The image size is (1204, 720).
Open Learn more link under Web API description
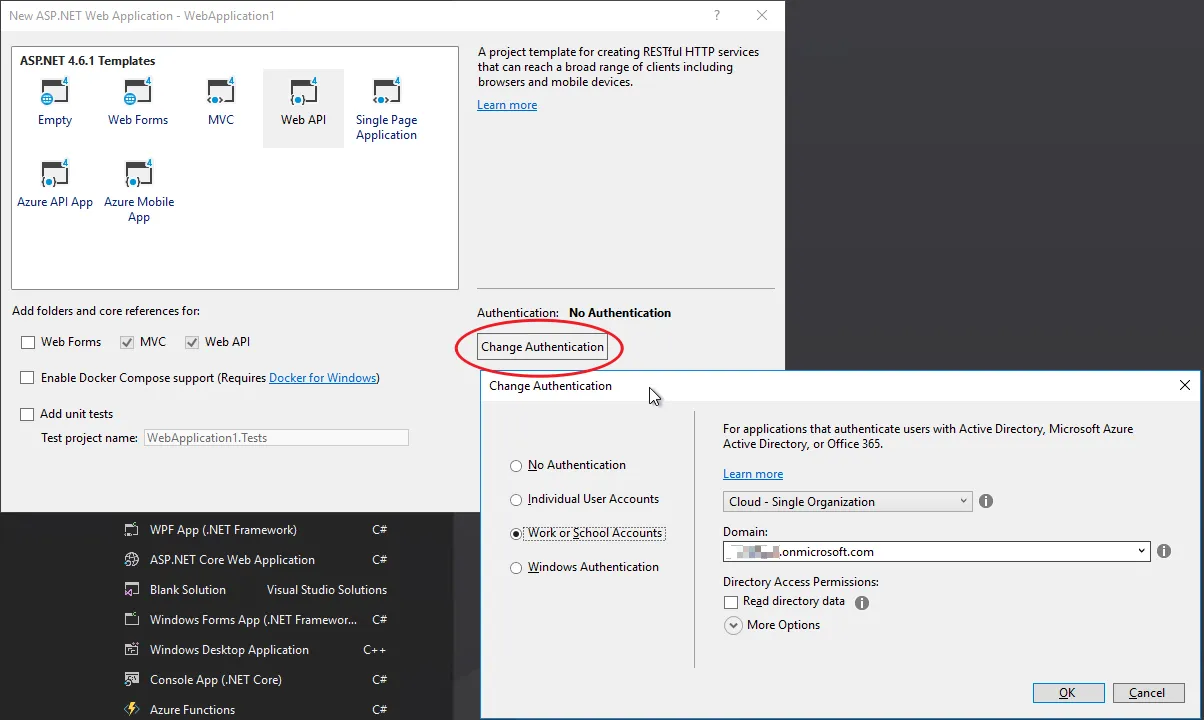pyautogui.click(x=507, y=105)
